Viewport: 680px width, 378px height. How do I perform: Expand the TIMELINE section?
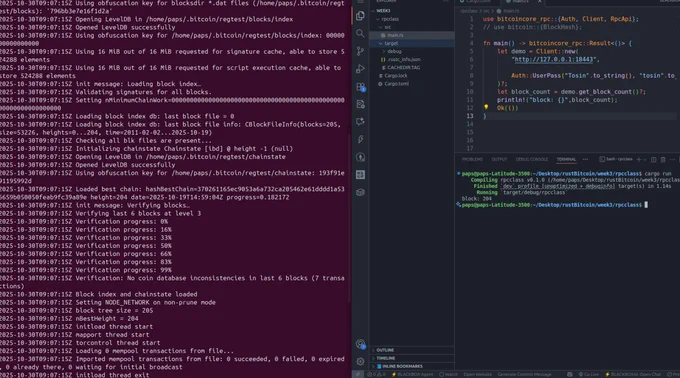(x=412, y=358)
